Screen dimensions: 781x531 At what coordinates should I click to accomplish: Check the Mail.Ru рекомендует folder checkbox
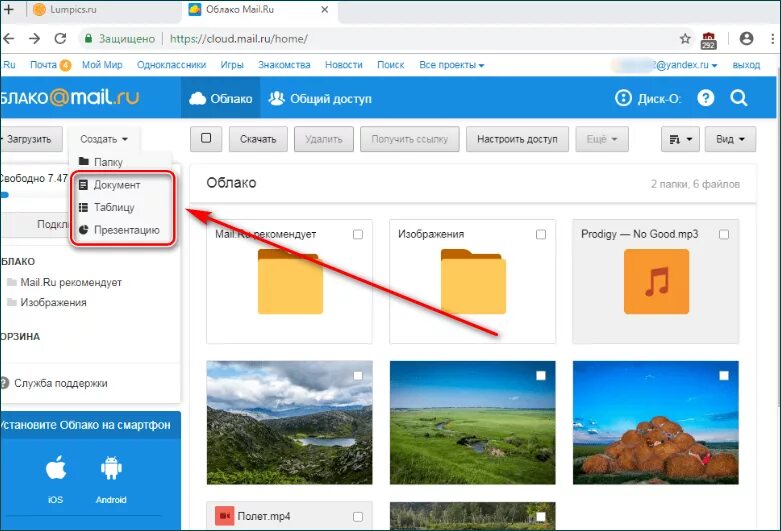[358, 234]
